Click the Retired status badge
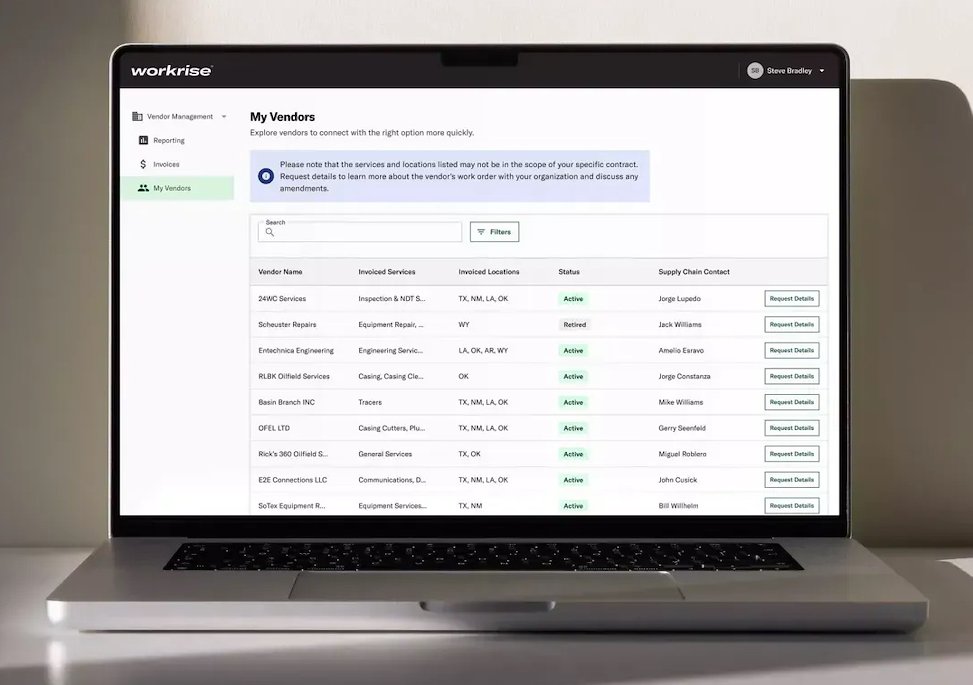973x685 pixels. 575,325
